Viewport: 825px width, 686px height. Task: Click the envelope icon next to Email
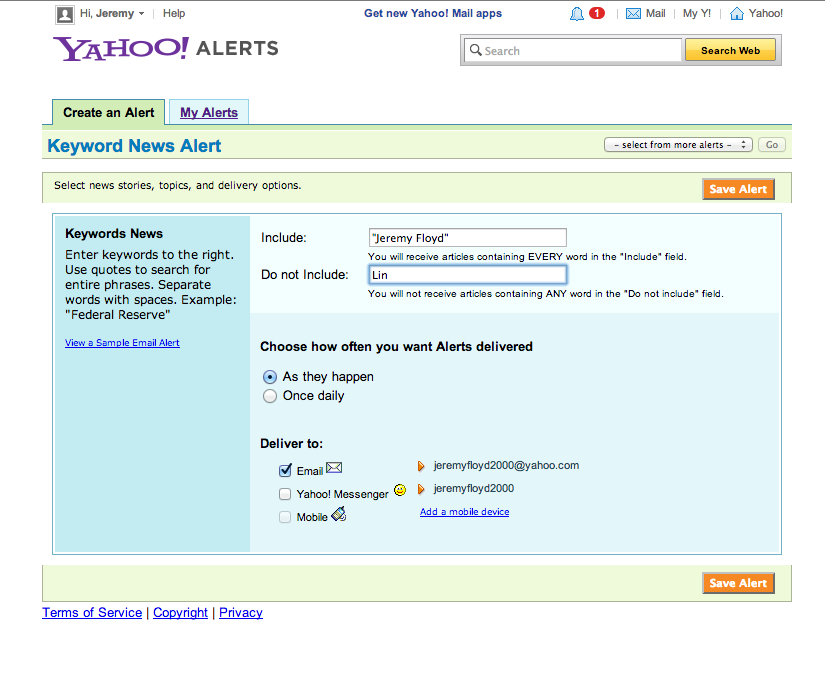pyautogui.click(x=334, y=467)
